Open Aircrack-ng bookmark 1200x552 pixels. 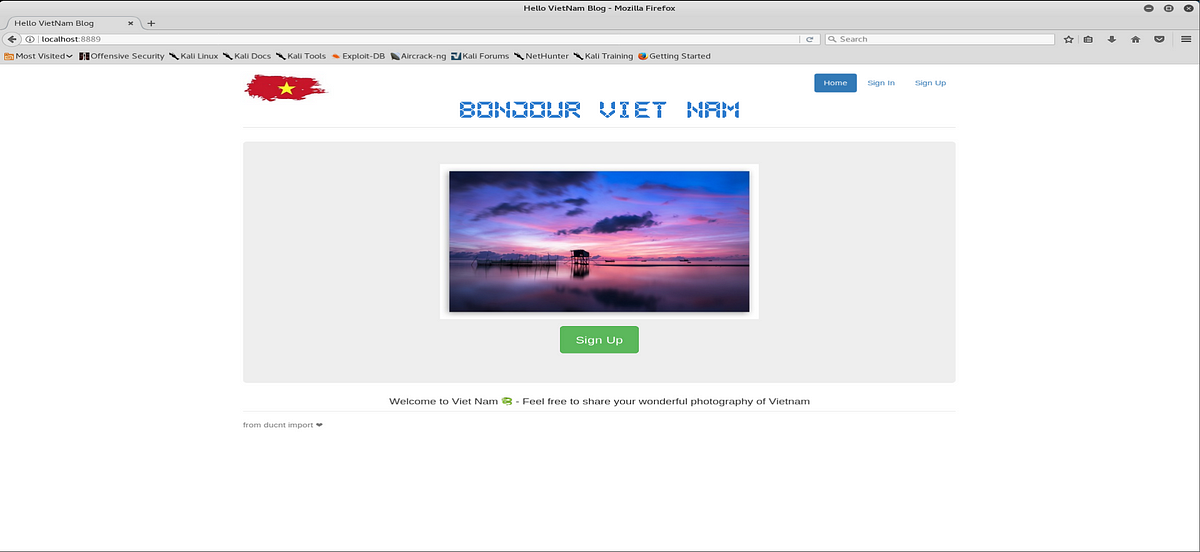coord(418,56)
